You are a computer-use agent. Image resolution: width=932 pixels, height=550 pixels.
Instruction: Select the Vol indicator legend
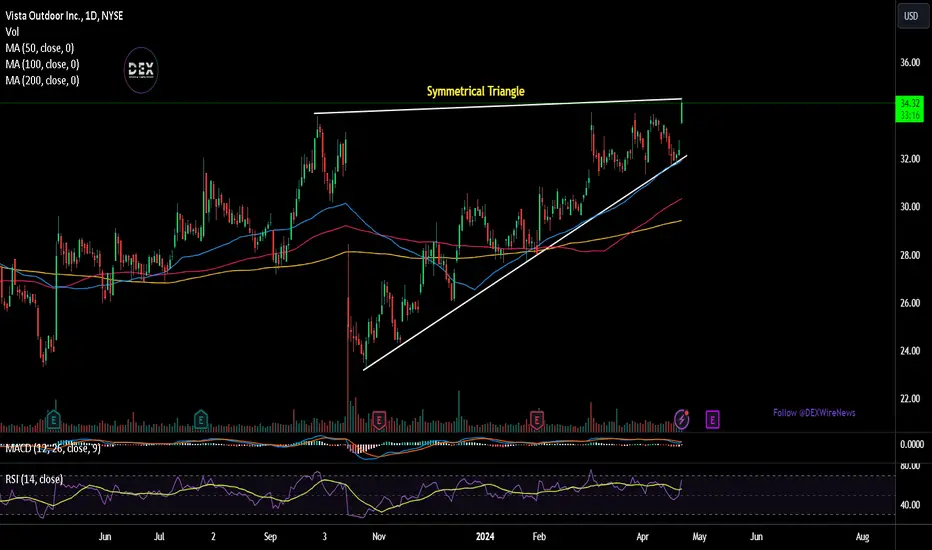(12, 32)
